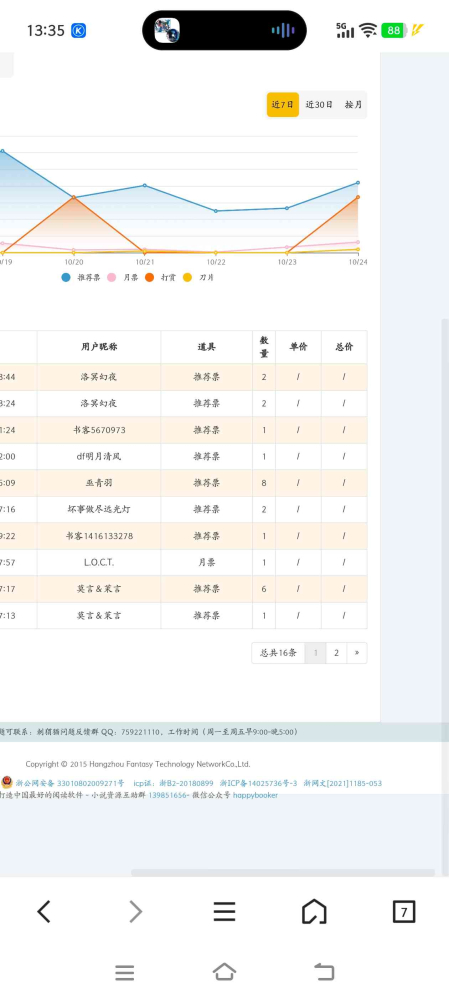Viewport: 449px width, 999px height.
Task: Tap the 5G signal strength icon
Action: (345, 30)
